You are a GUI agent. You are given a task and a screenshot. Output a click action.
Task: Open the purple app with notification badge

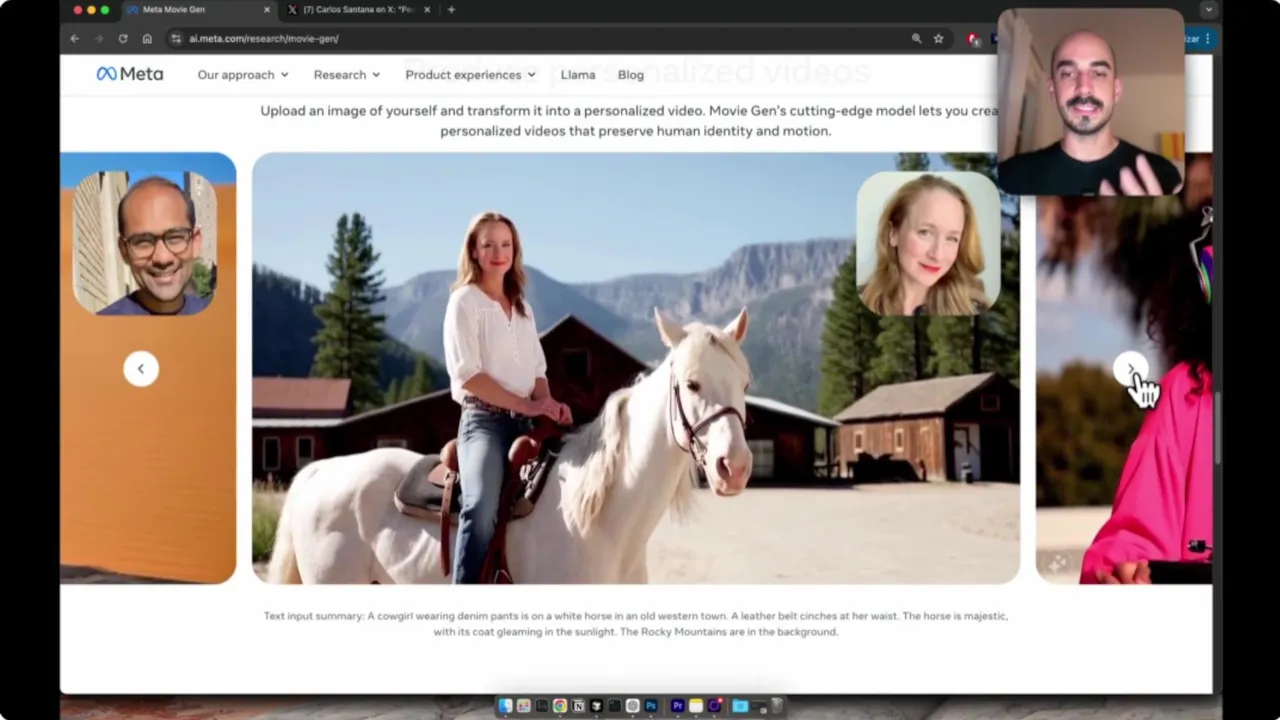tap(715, 706)
